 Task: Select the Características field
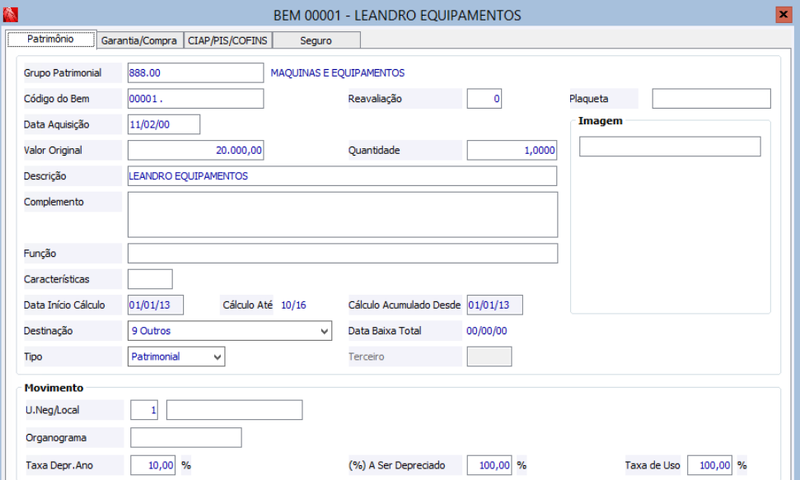[x=150, y=279]
